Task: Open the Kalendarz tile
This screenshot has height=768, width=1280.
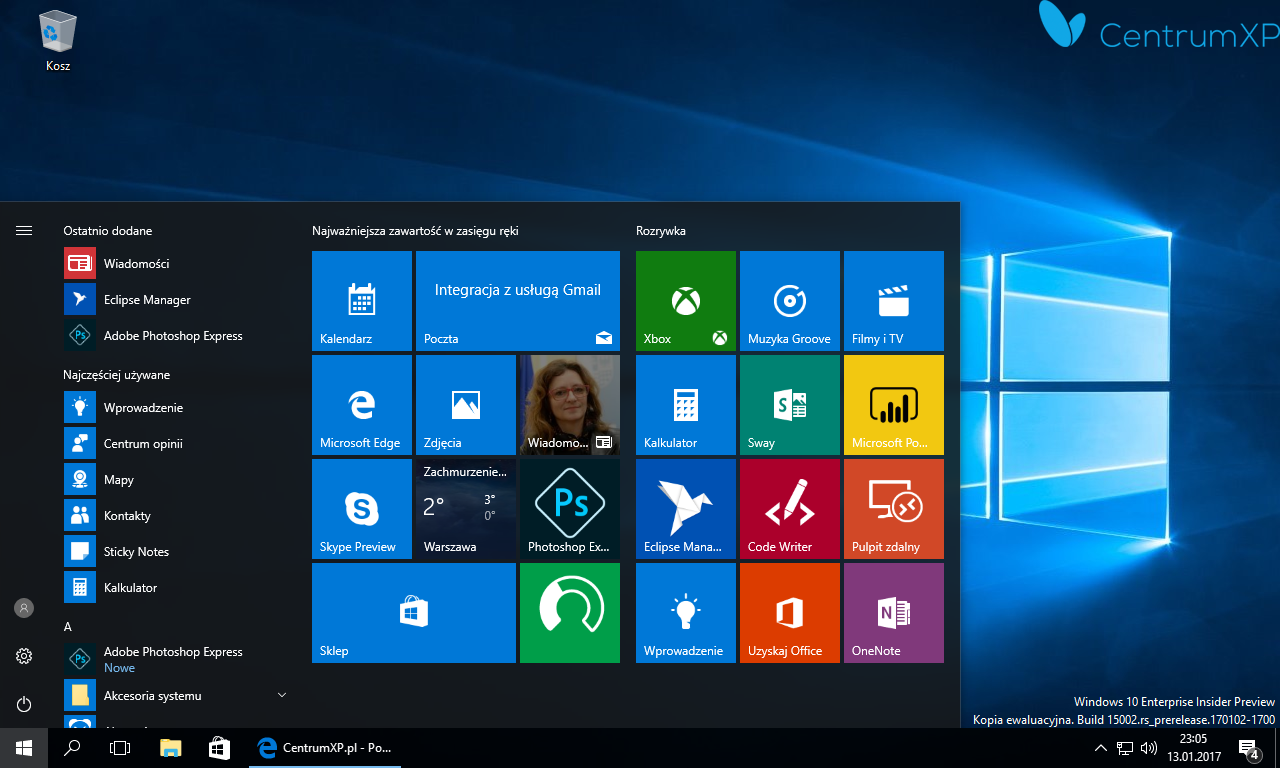Action: pos(362,301)
